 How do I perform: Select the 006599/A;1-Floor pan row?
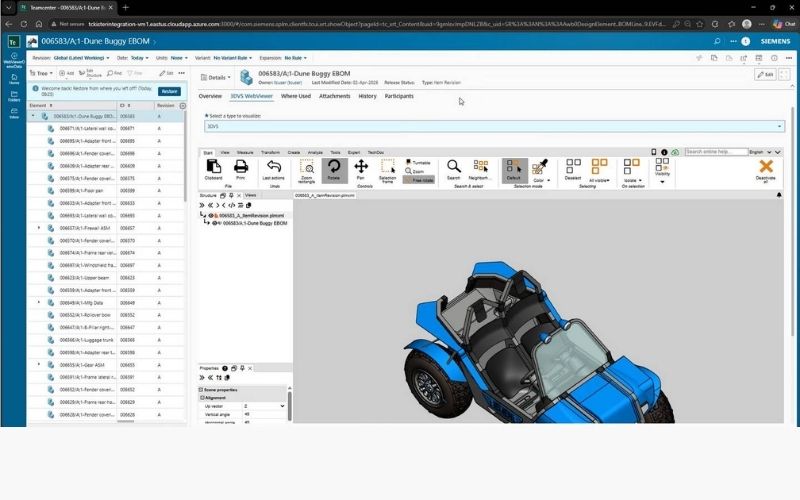106,191
